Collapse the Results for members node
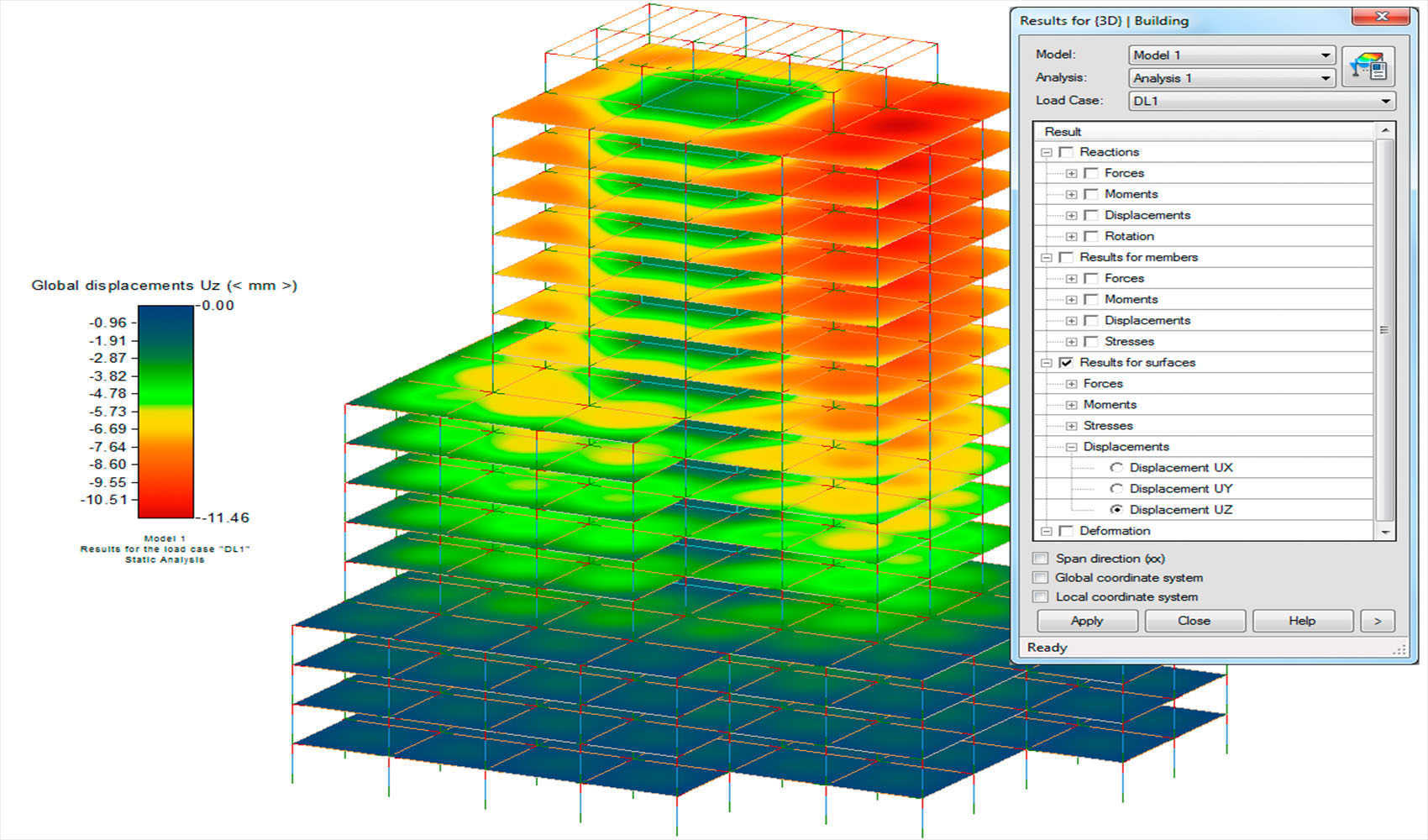This screenshot has height=840, width=1428. point(1047,257)
